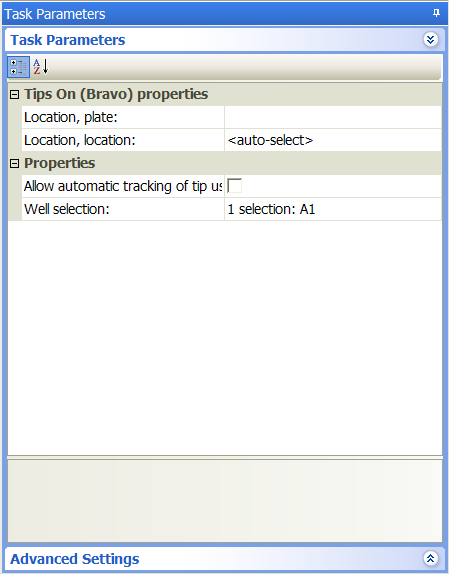
Task: Click the Properties category heading
Action: tap(60, 163)
